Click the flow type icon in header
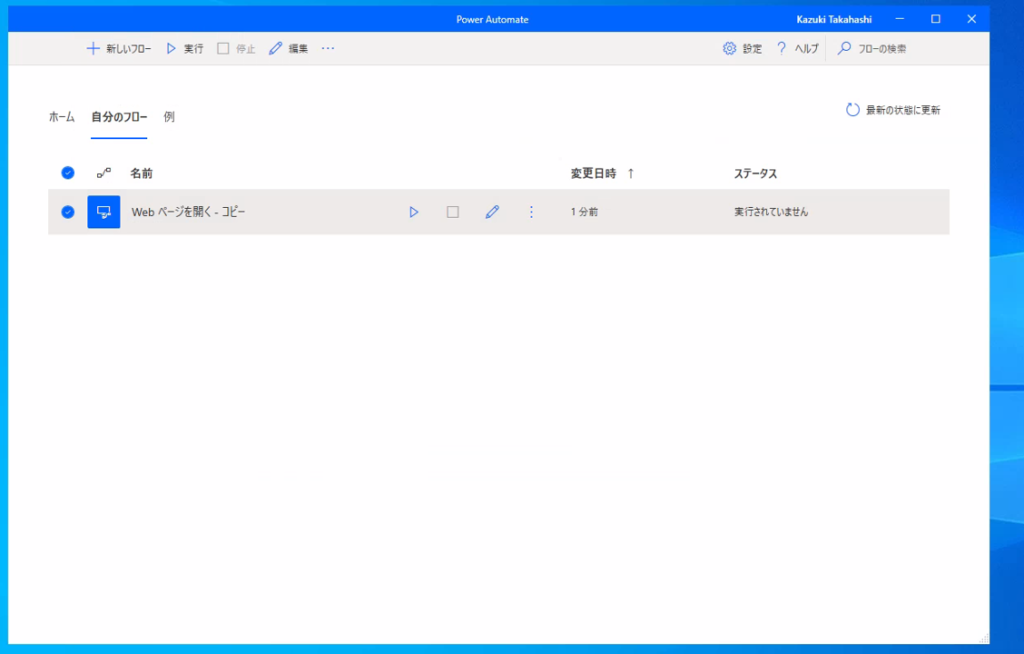The image size is (1024, 654). (x=104, y=173)
